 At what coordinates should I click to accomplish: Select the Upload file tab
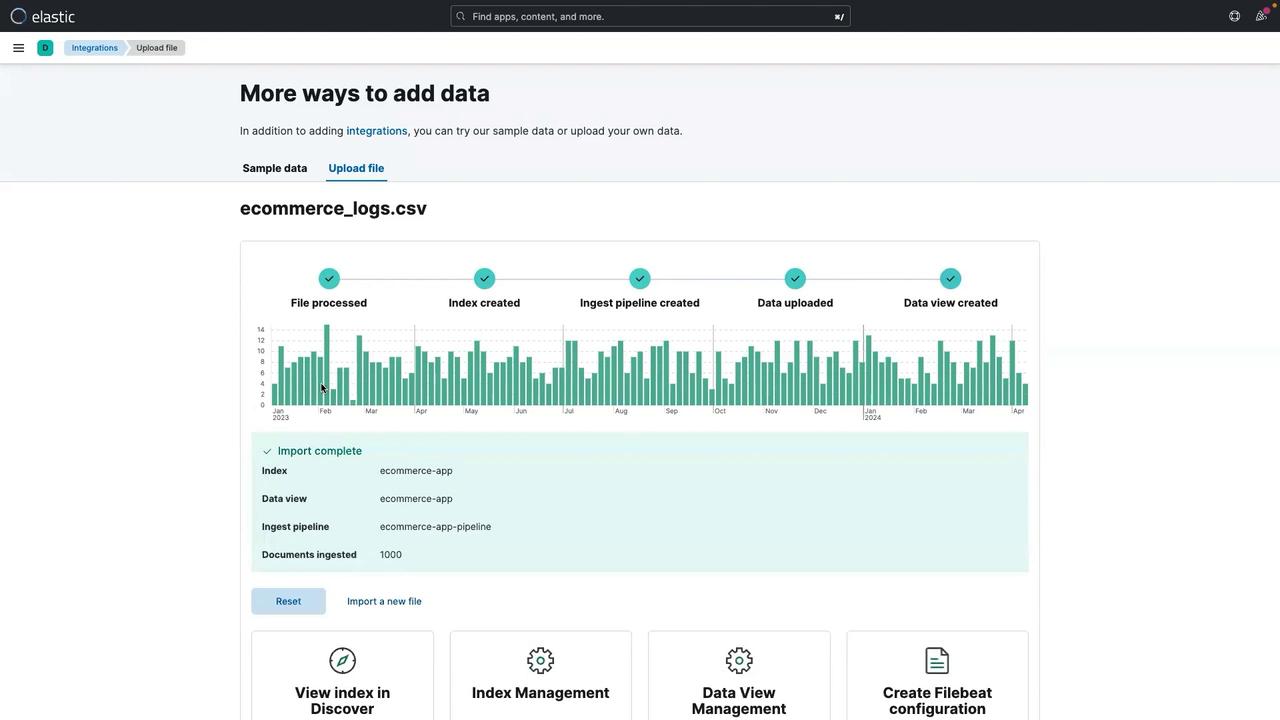[356, 168]
